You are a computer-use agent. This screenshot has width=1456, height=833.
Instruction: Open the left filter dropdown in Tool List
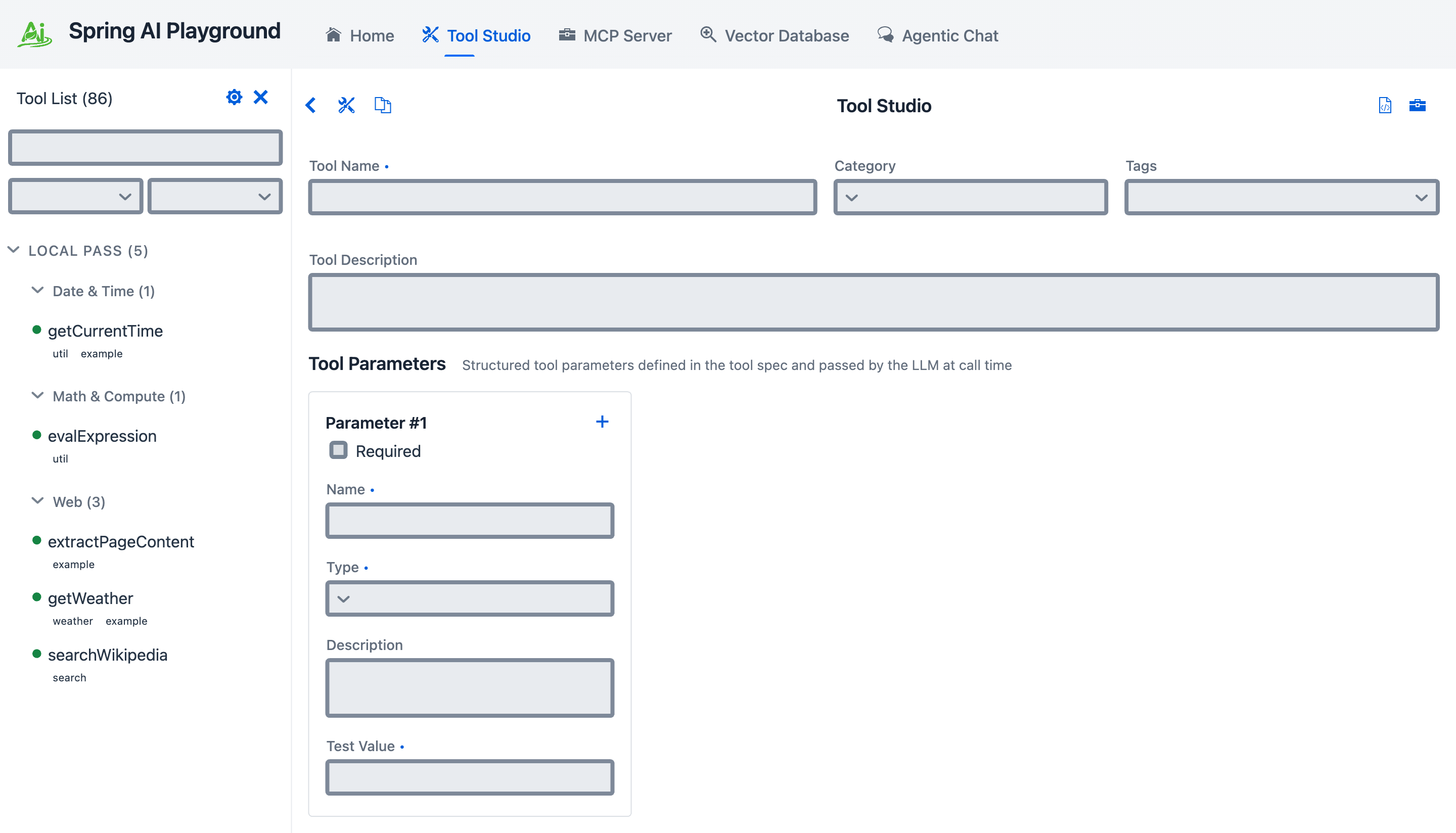[75, 196]
